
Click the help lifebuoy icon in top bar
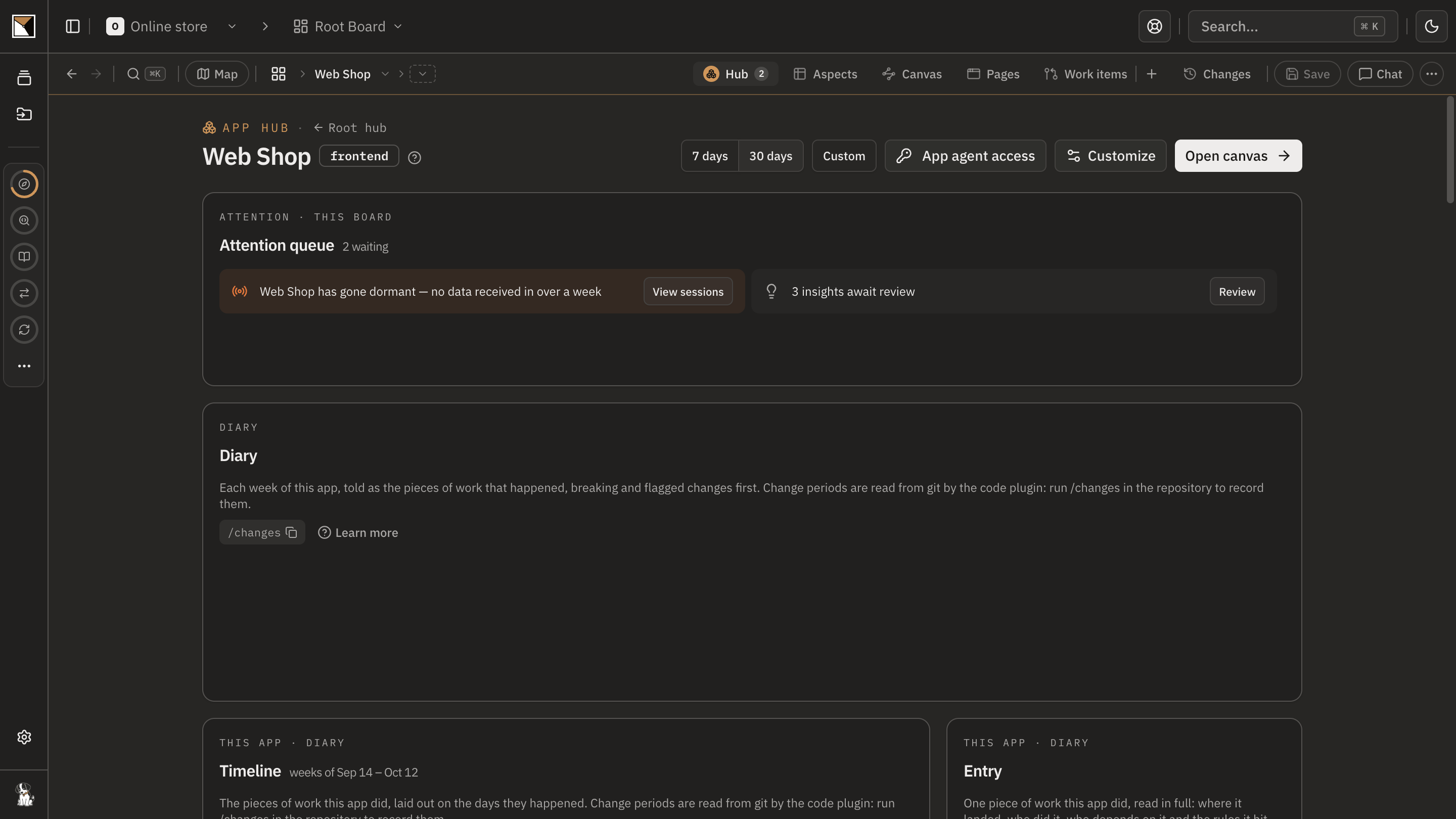click(1154, 27)
